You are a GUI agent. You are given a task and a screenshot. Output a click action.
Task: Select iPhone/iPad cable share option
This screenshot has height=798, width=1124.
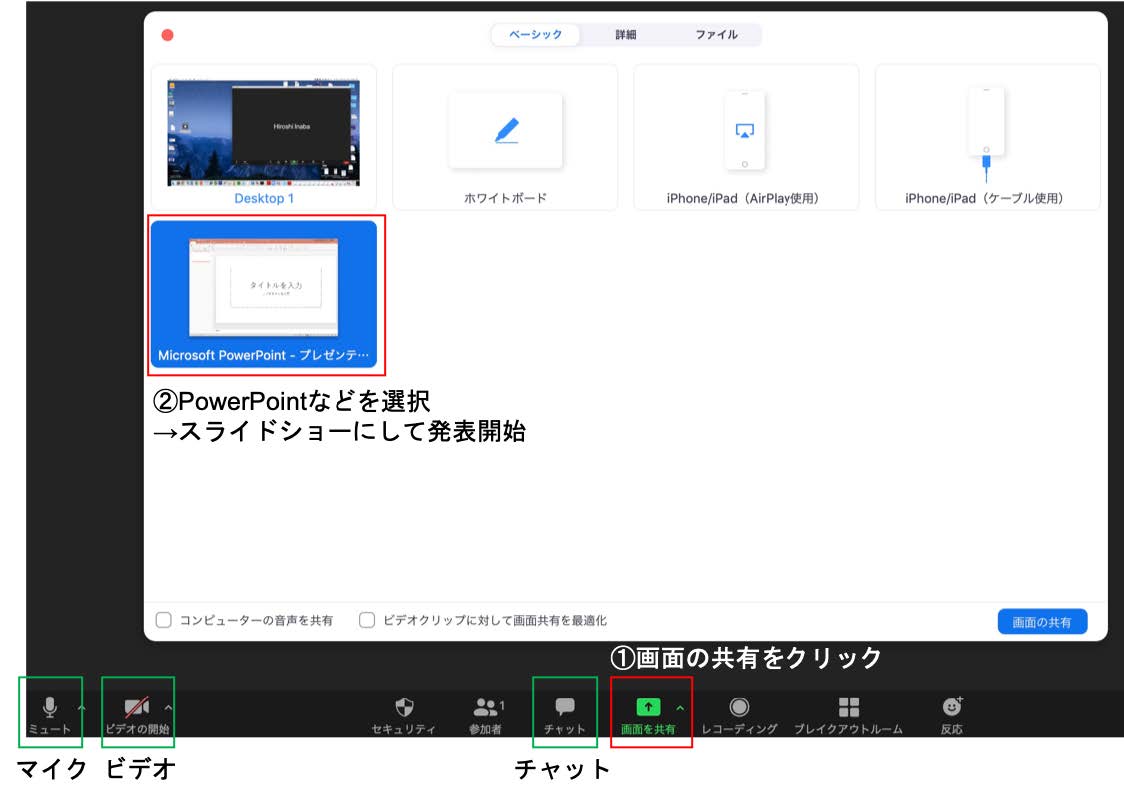[987, 138]
